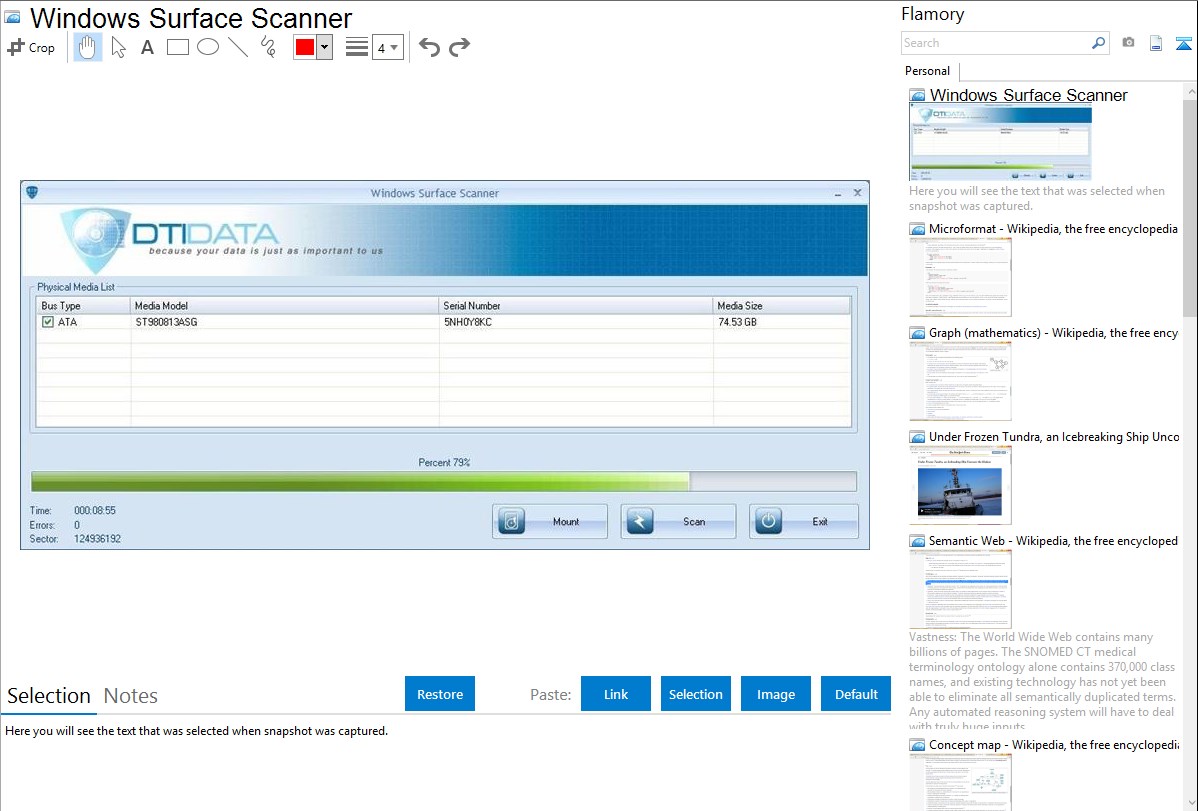Select the freehand drawing tool

pyautogui.click(x=268, y=47)
